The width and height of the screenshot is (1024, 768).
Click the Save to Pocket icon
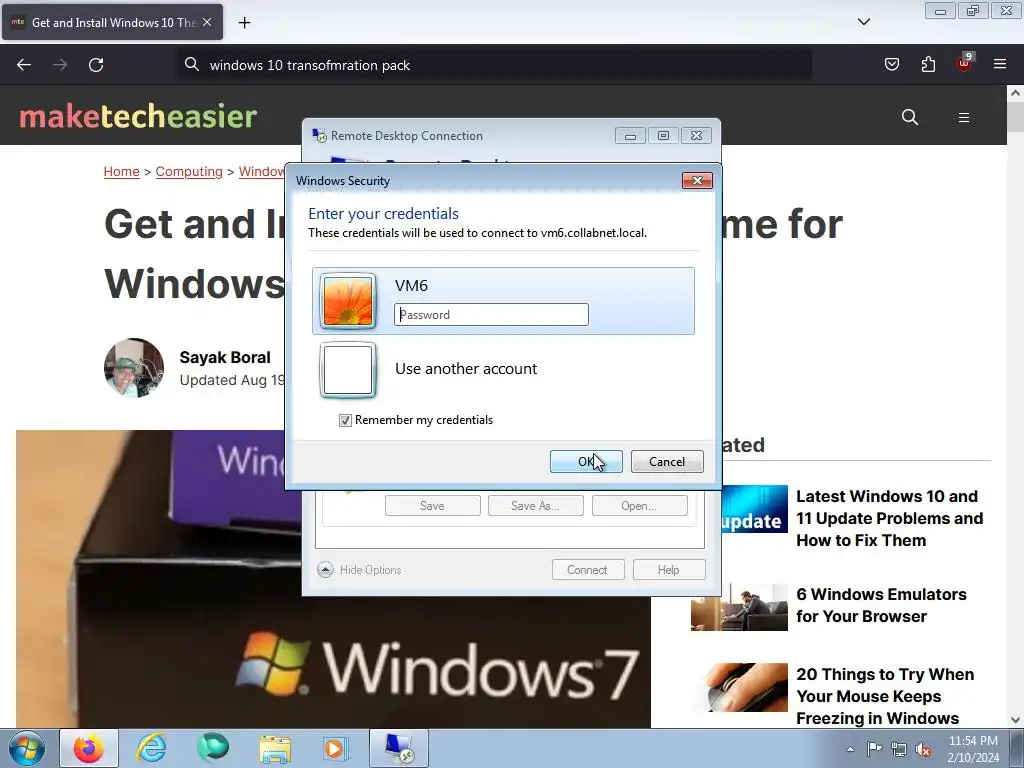[x=891, y=64]
